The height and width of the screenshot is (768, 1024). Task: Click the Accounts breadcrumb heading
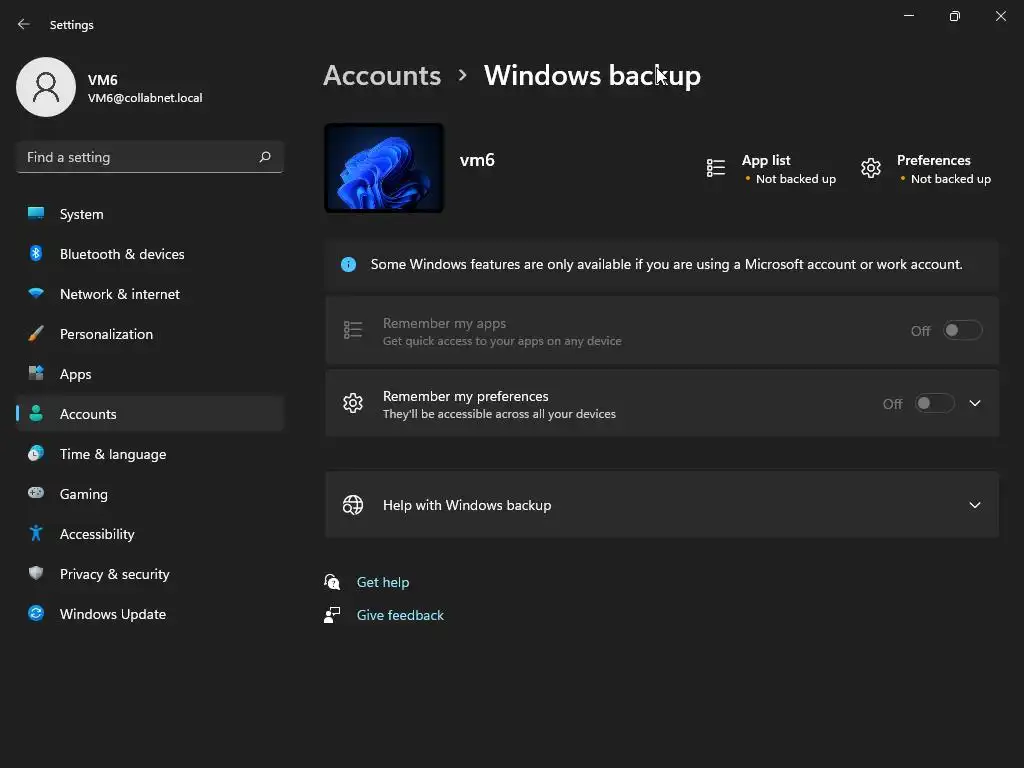coord(382,76)
